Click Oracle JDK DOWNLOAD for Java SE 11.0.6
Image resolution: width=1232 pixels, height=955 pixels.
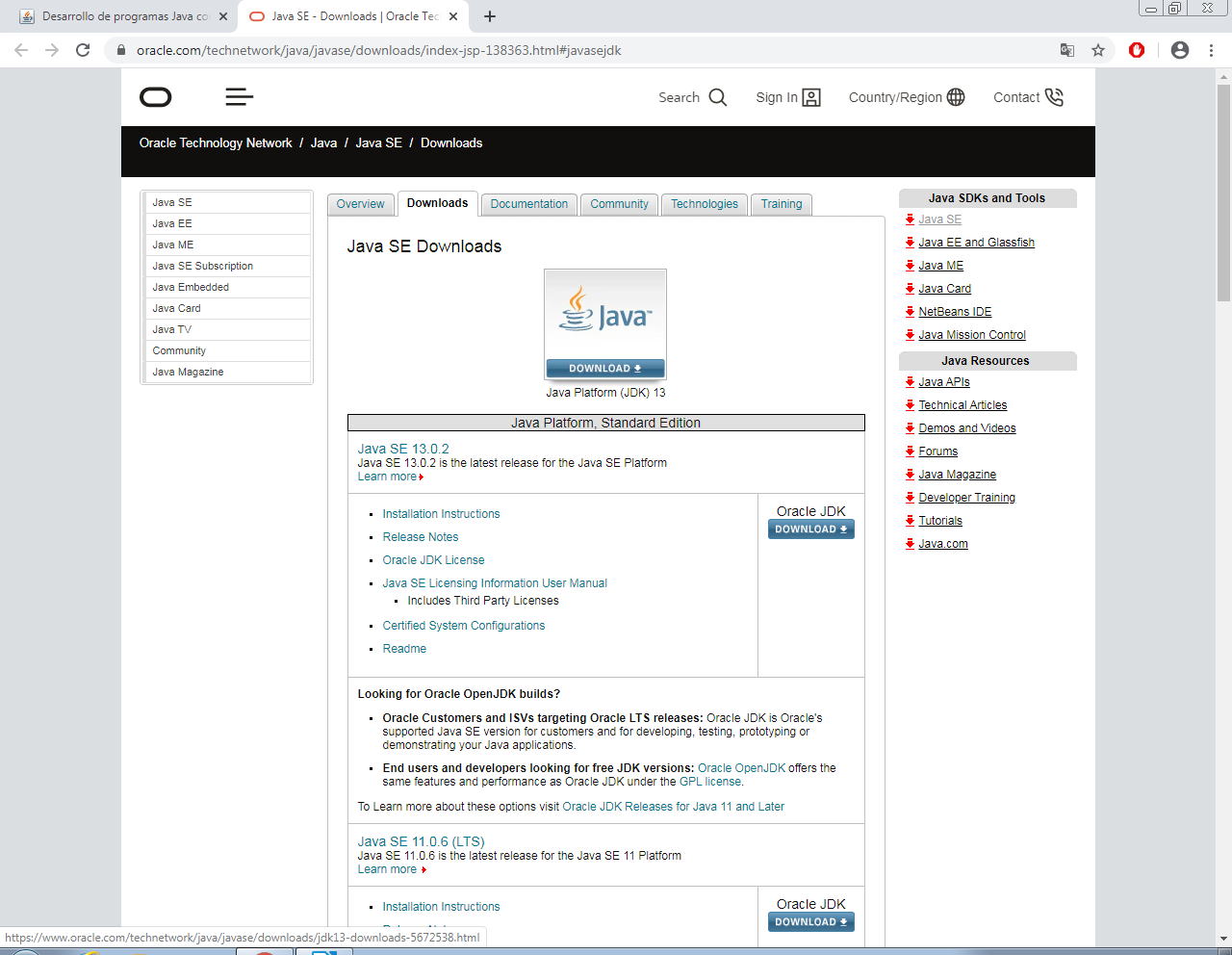click(811, 922)
